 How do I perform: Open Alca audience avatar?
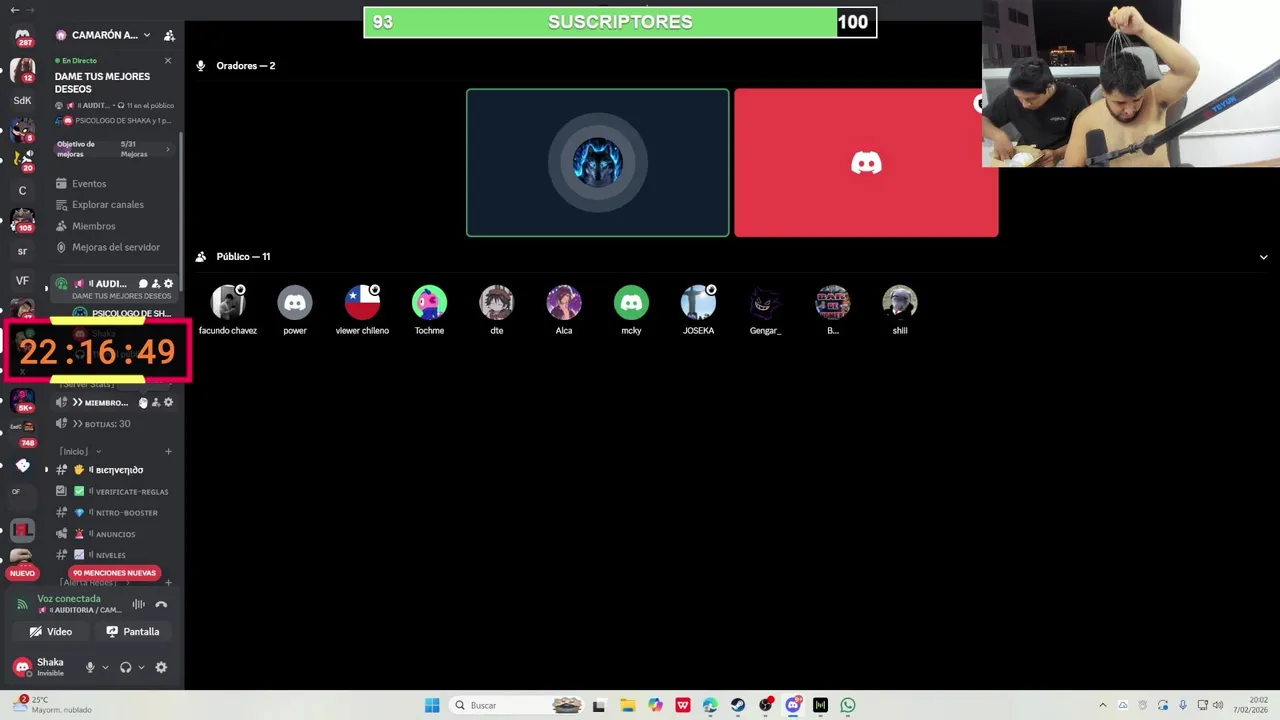[564, 302]
